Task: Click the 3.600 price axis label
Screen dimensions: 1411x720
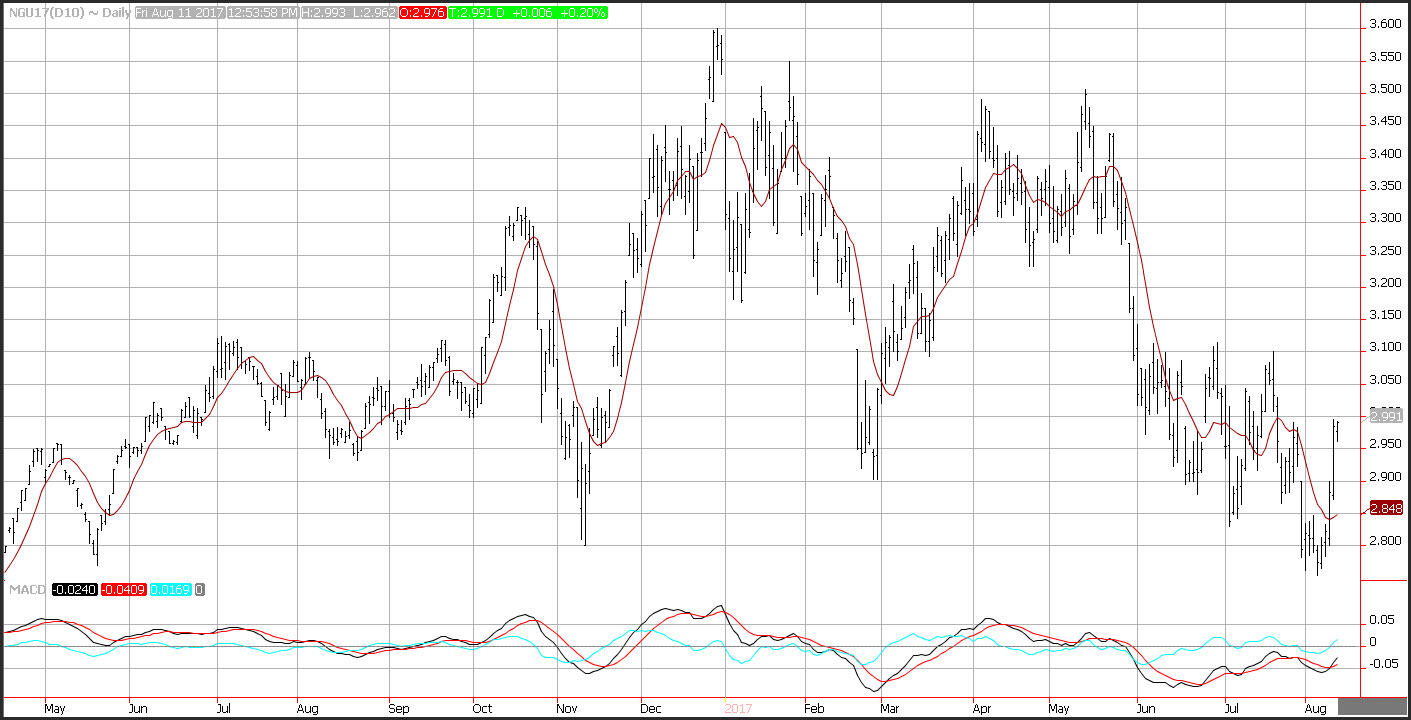Action: (x=1385, y=24)
